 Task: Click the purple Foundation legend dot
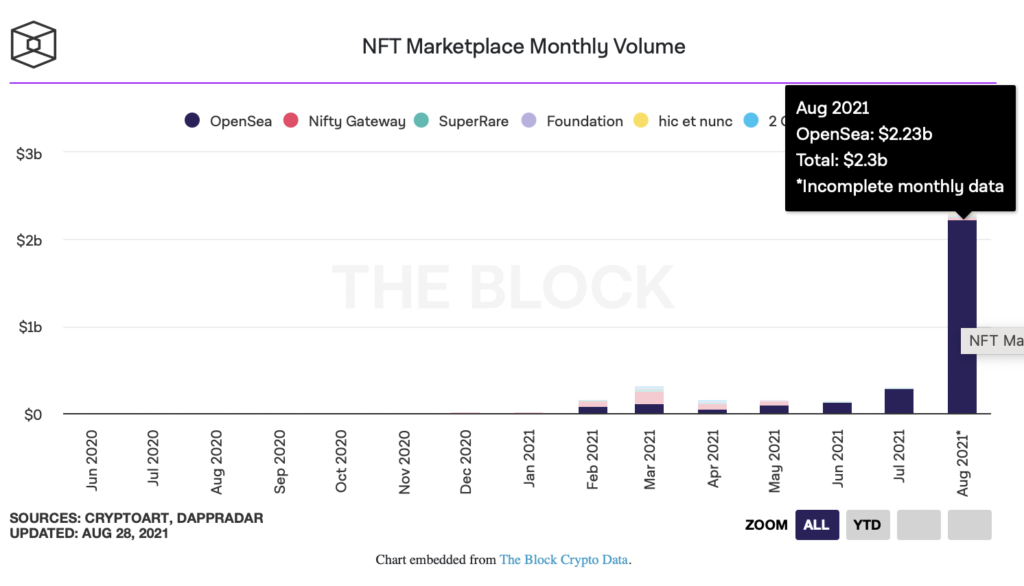(529, 121)
